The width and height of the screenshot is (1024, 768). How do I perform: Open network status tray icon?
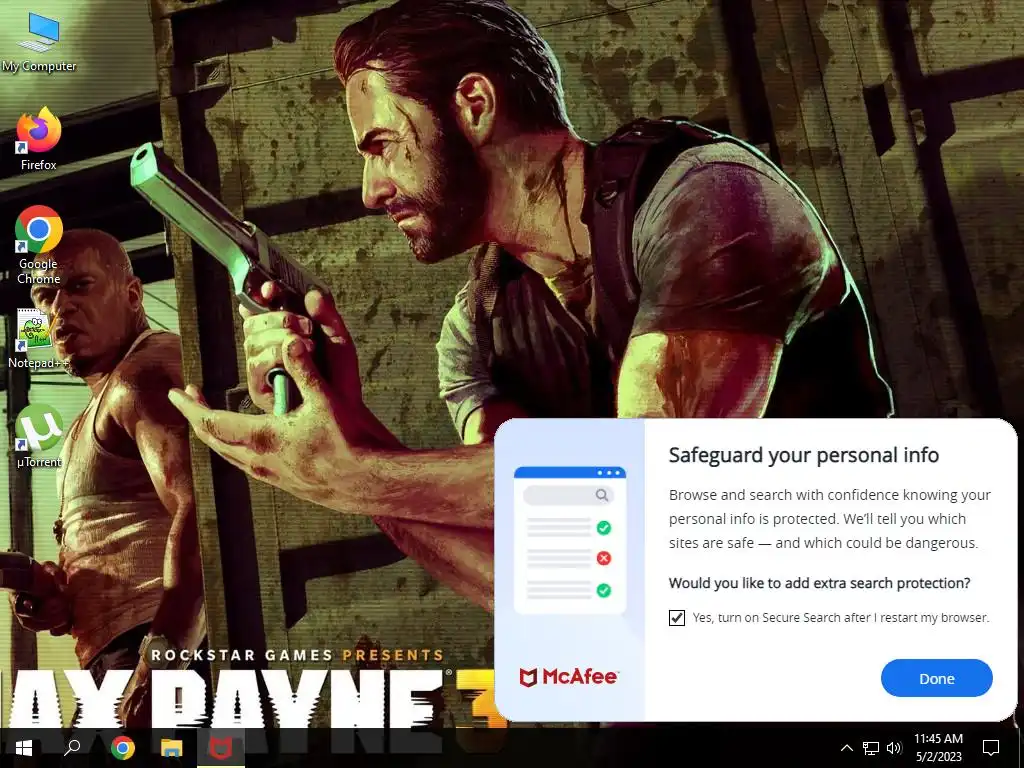(x=871, y=748)
